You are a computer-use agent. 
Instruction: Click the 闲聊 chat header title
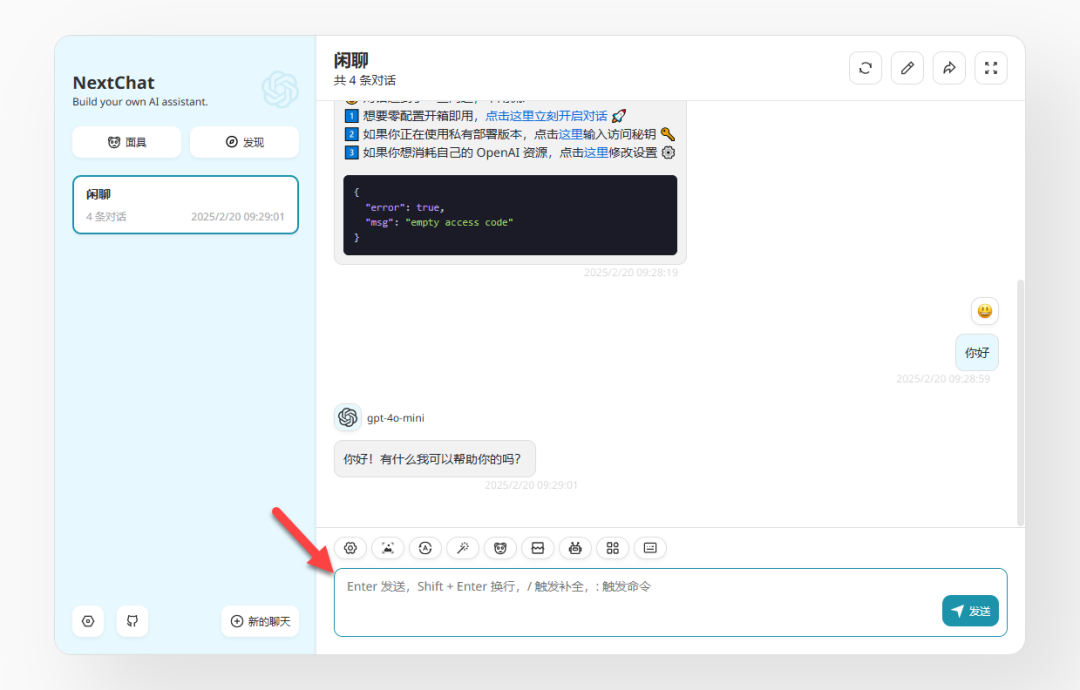coord(351,61)
